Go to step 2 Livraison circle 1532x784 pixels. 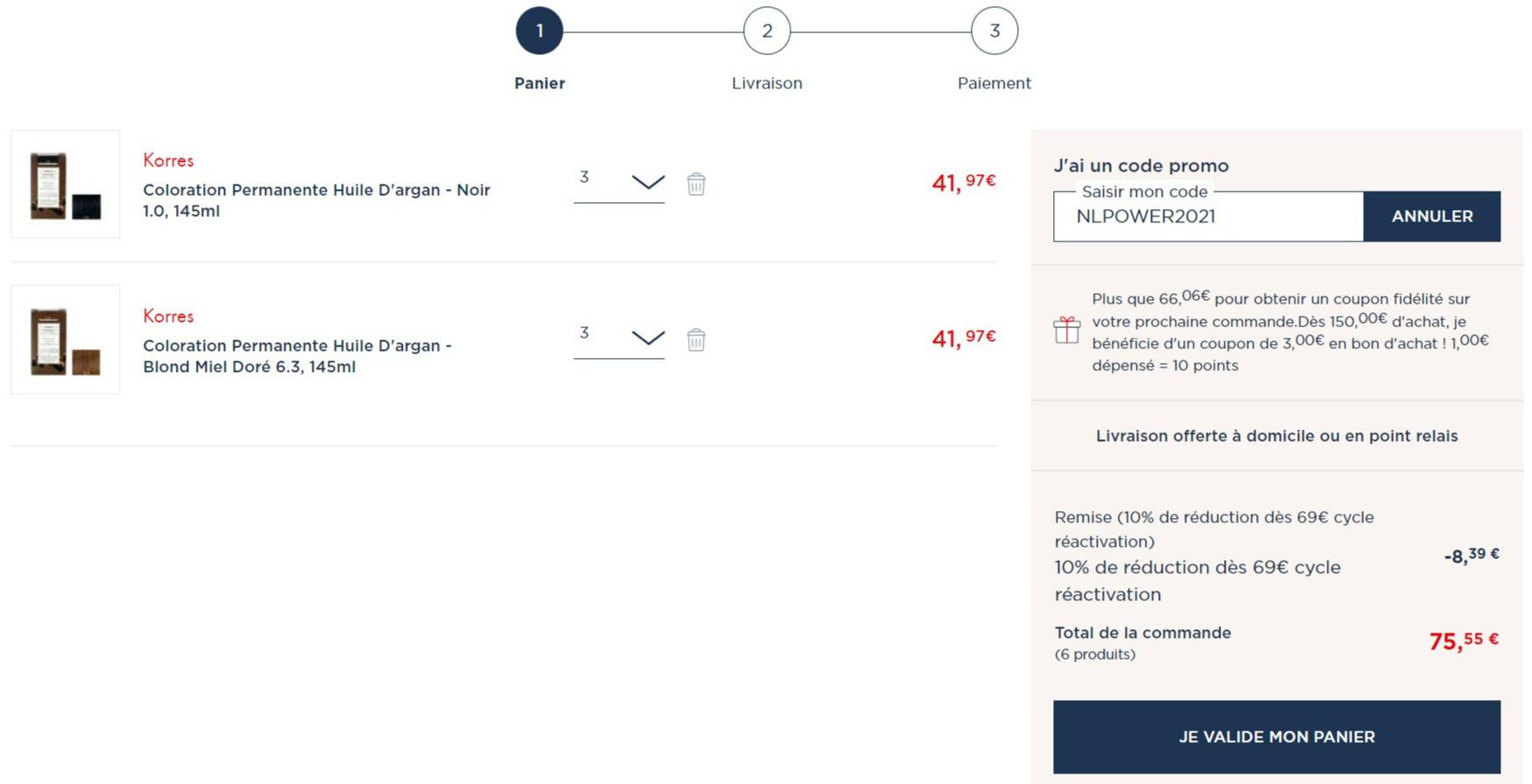point(767,31)
